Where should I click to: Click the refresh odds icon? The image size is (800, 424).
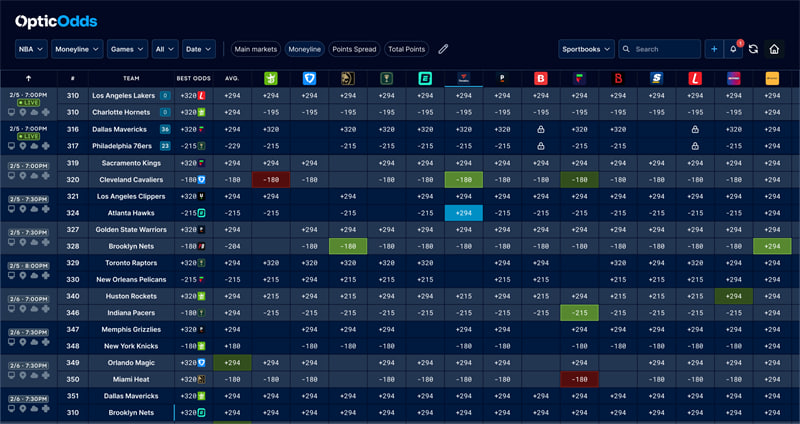pyautogui.click(x=753, y=48)
